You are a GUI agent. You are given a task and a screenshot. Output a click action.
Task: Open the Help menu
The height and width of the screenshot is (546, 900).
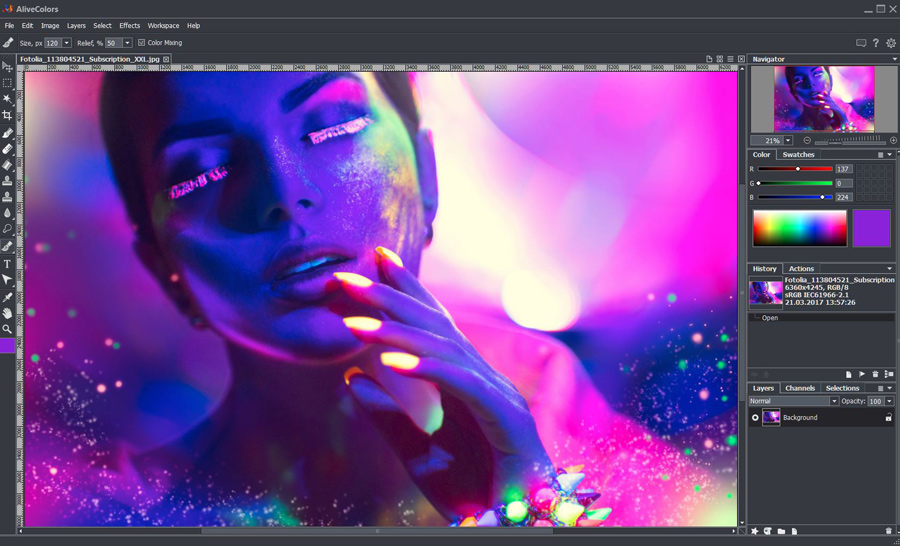(194, 26)
